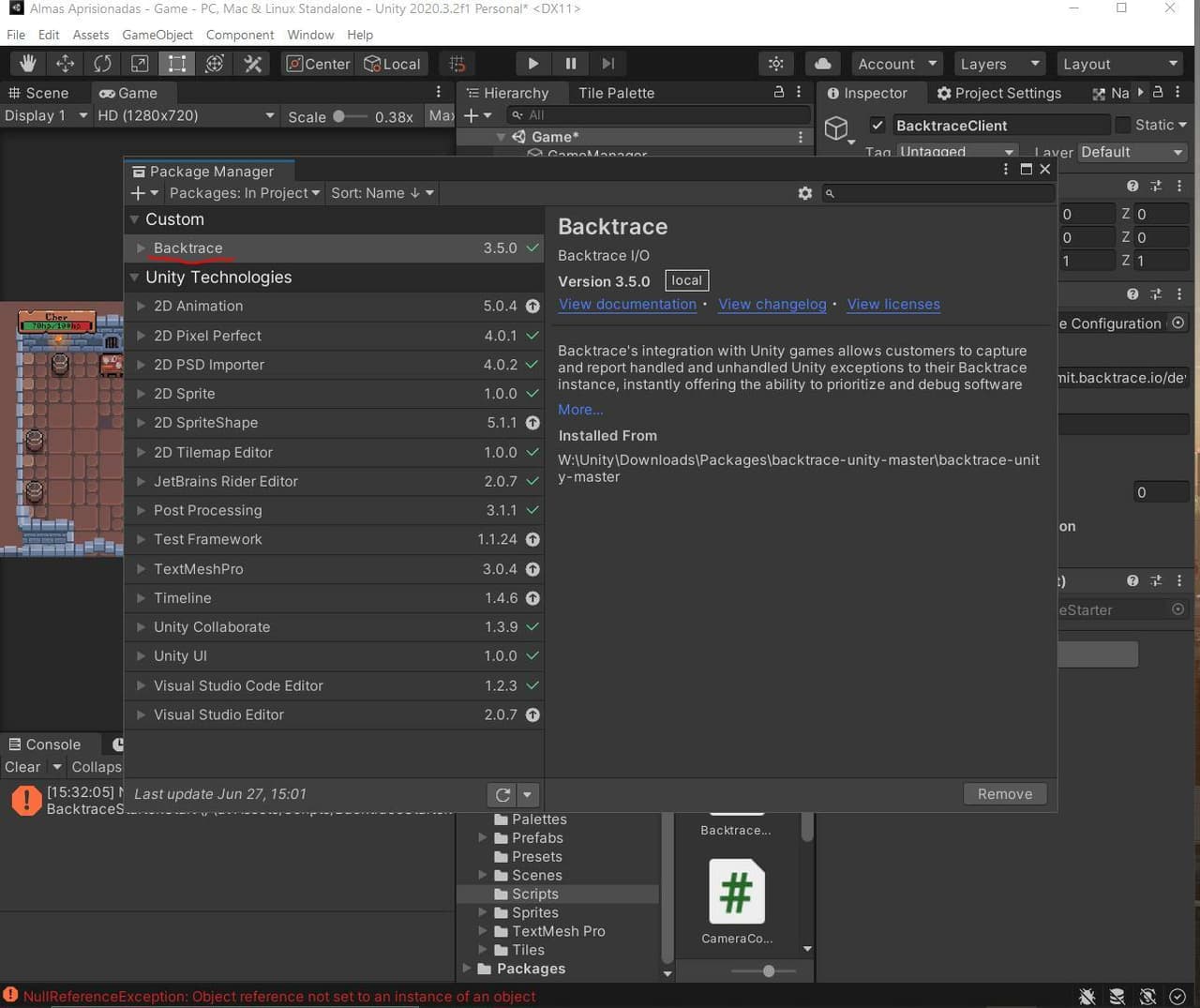The height and width of the screenshot is (1008, 1200).
Task: Select the Scale tool
Action: [x=140, y=64]
